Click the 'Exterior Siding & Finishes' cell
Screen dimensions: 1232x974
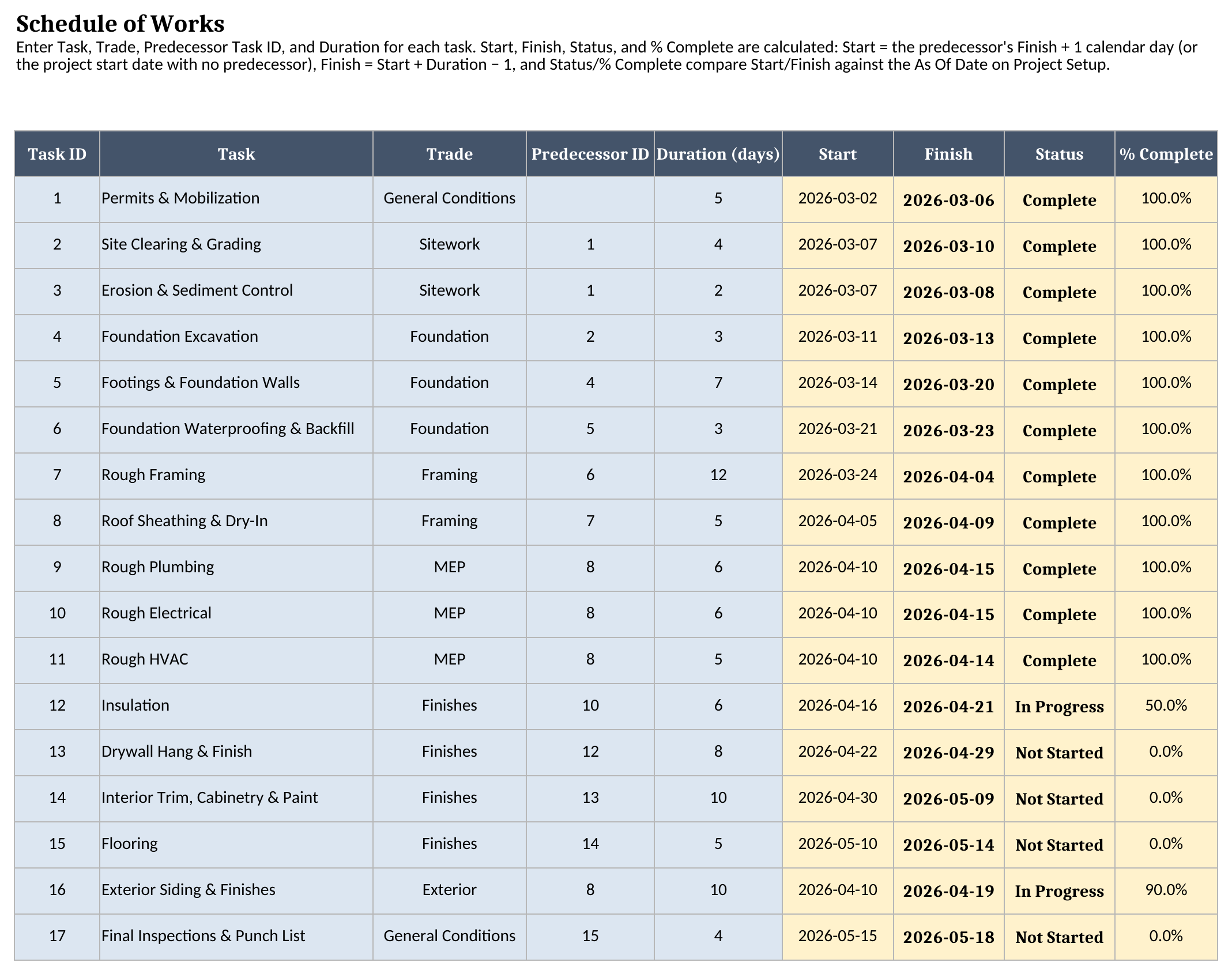pyautogui.click(x=236, y=891)
